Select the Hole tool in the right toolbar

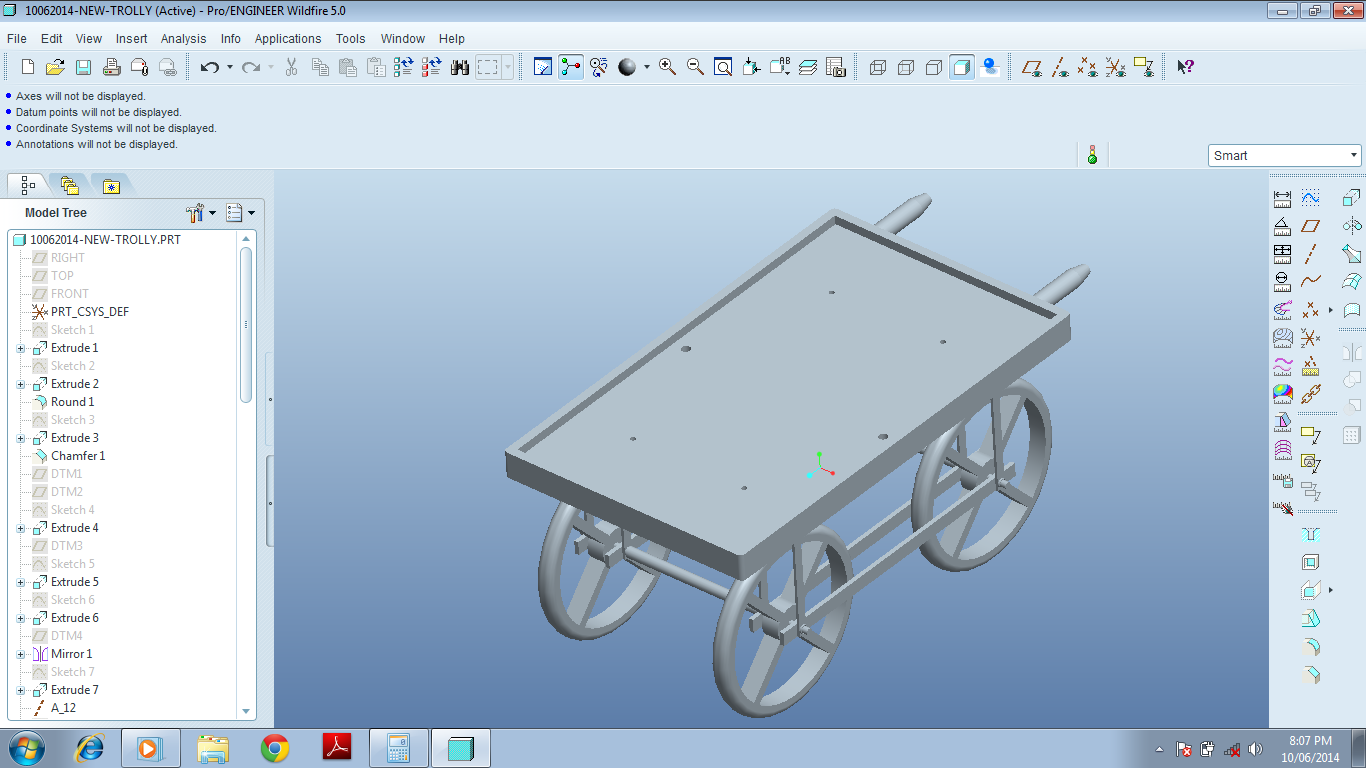1311,534
